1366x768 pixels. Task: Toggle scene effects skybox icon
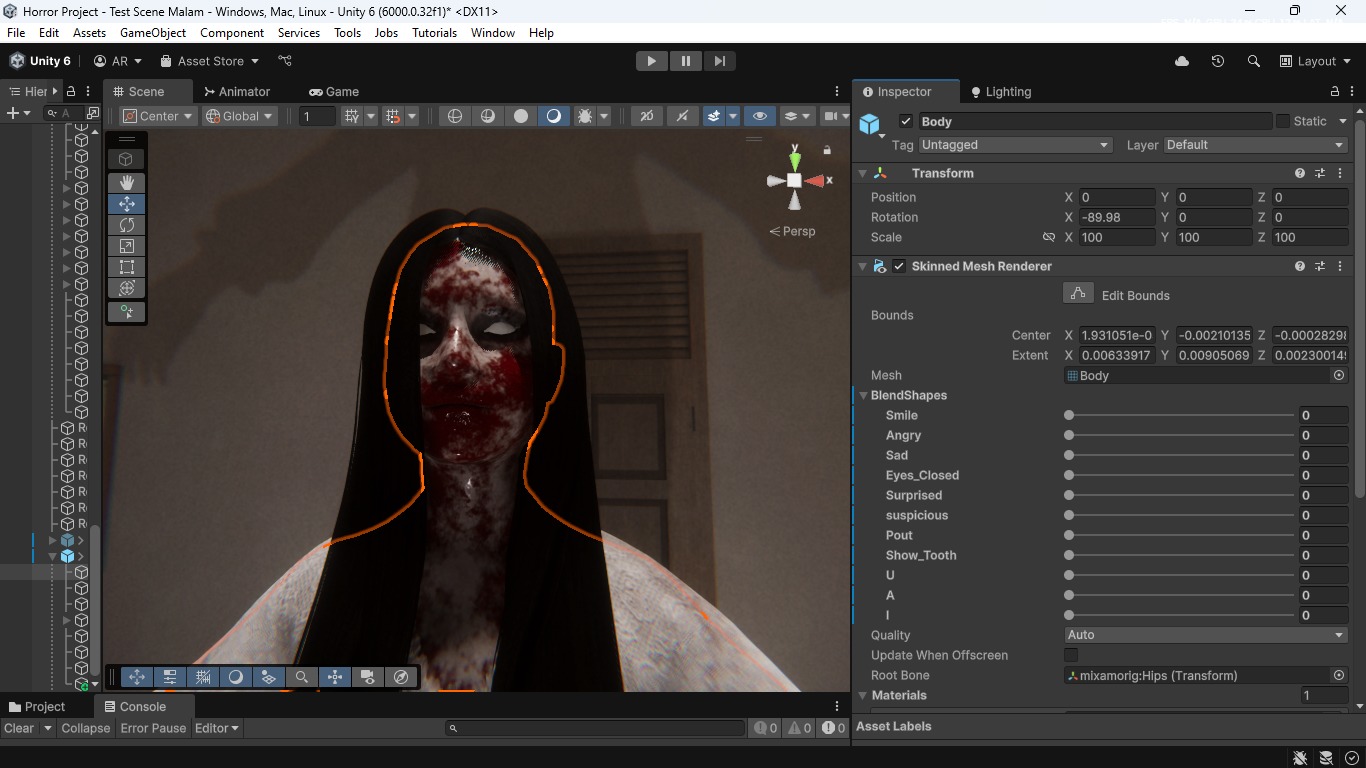coord(714,116)
